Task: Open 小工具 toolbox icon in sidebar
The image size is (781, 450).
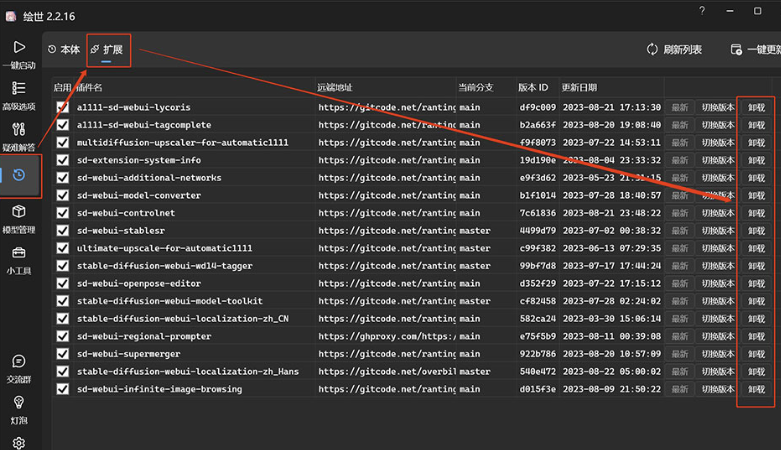Action: point(19,253)
